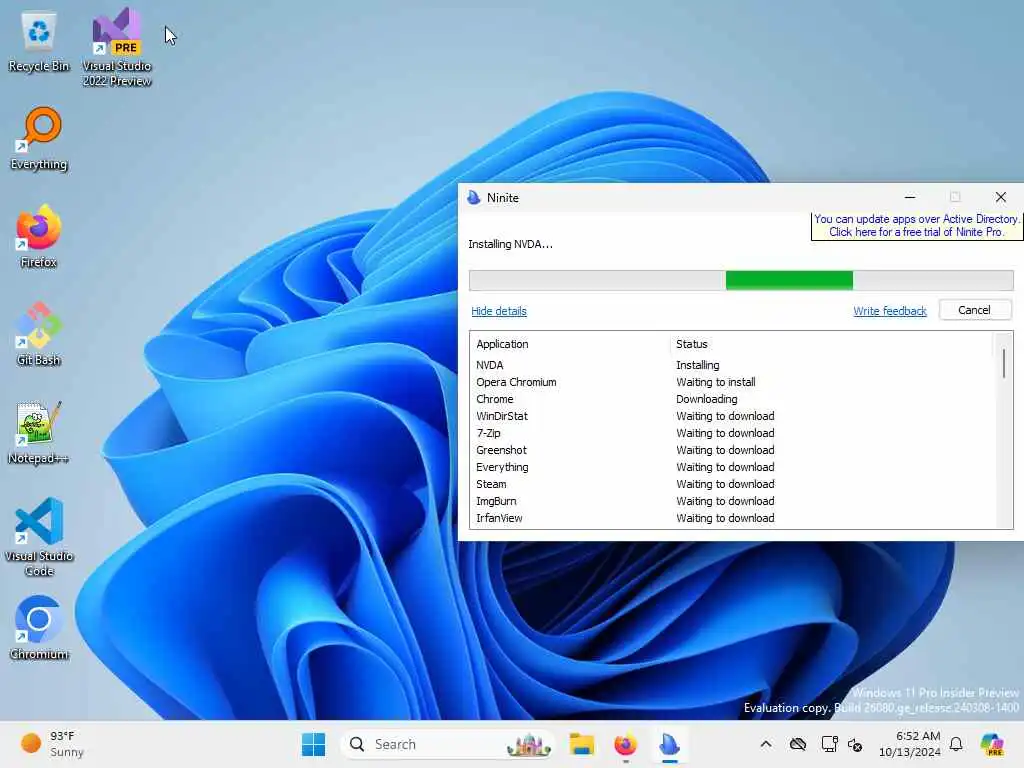
Task: Select the Everything row in Ninite list
Action: tap(733, 467)
